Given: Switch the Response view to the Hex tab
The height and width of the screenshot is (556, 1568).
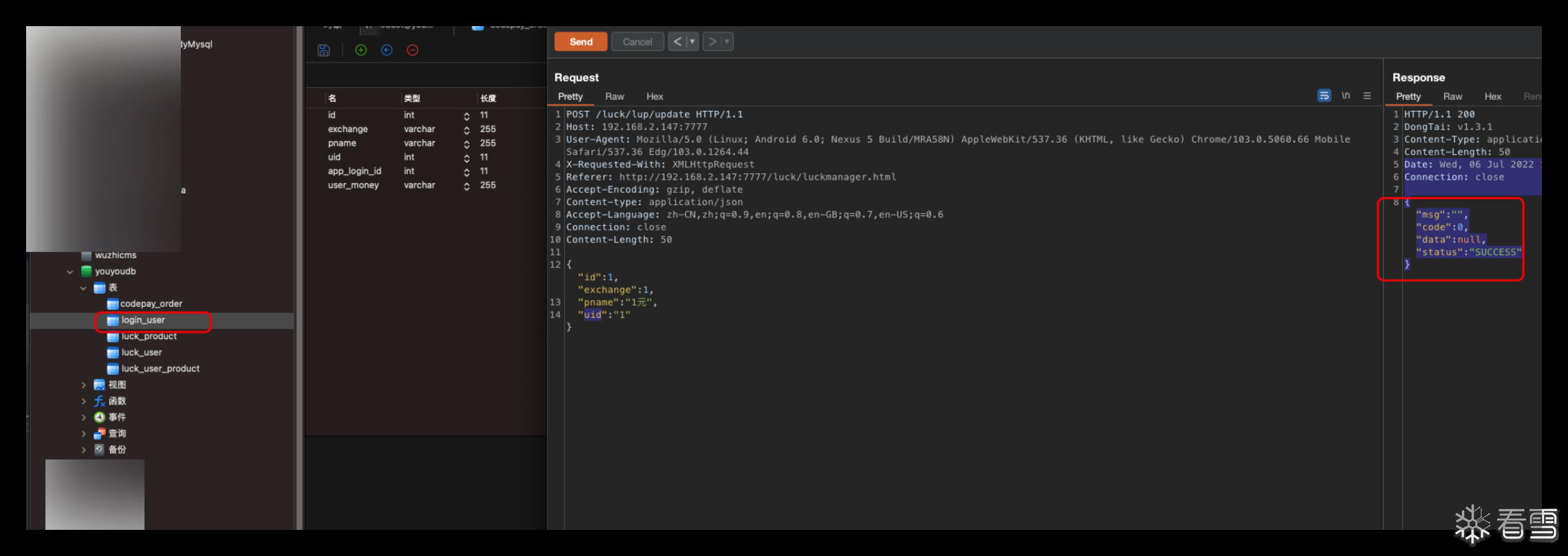Looking at the screenshot, I should click(1492, 96).
